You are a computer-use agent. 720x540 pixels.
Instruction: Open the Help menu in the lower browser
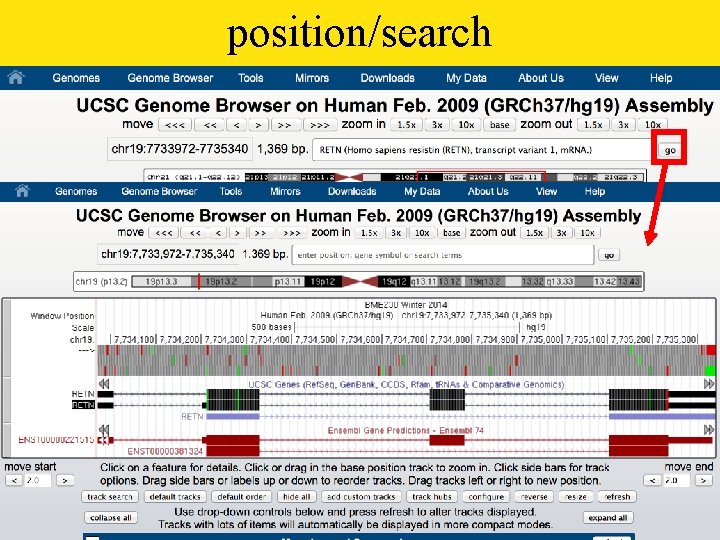(x=595, y=191)
